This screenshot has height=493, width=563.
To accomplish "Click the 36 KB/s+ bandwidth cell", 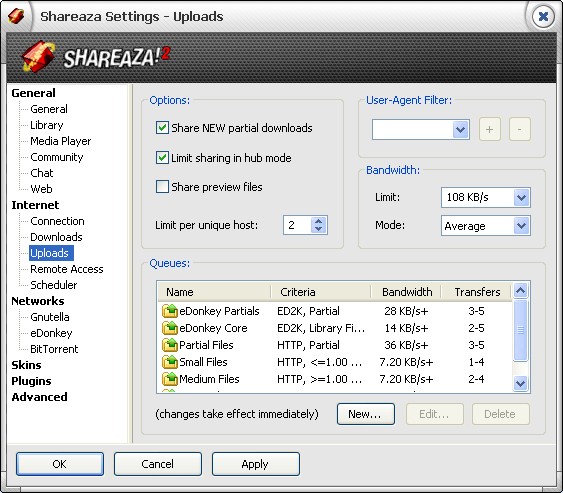I will pos(406,345).
